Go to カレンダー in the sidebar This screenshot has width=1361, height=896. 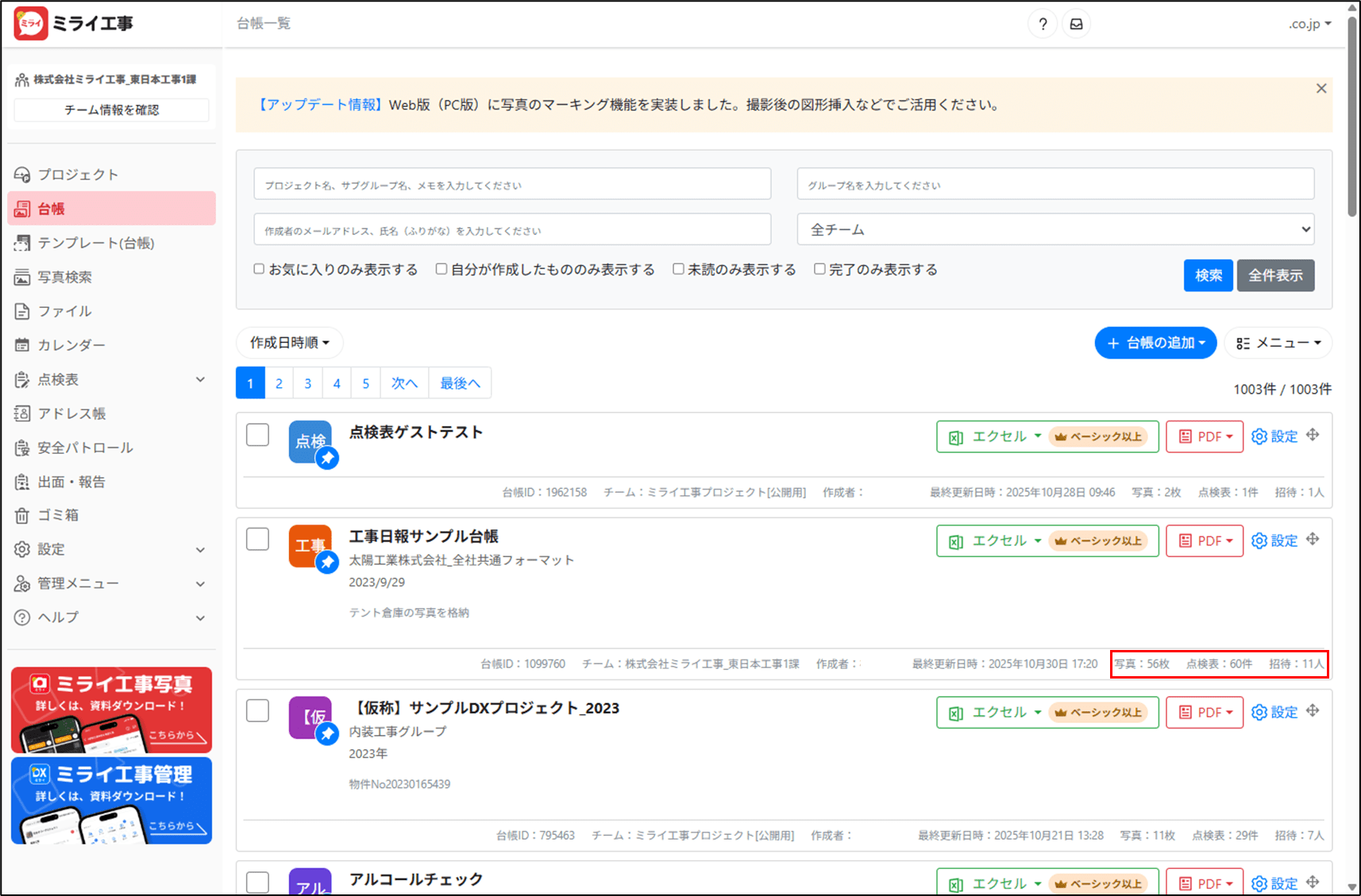71,345
